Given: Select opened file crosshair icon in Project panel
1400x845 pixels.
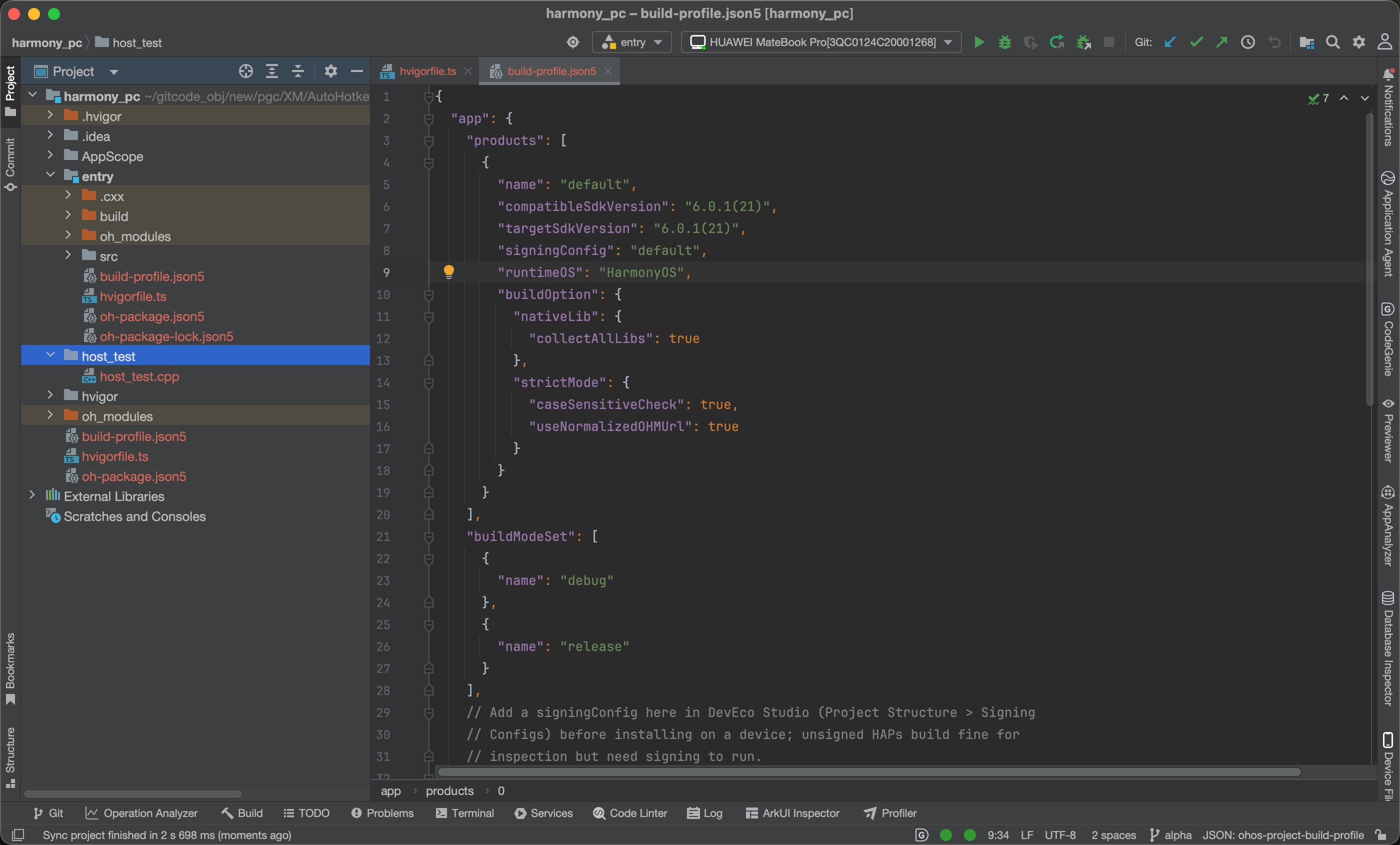Looking at the screenshot, I should 245,71.
